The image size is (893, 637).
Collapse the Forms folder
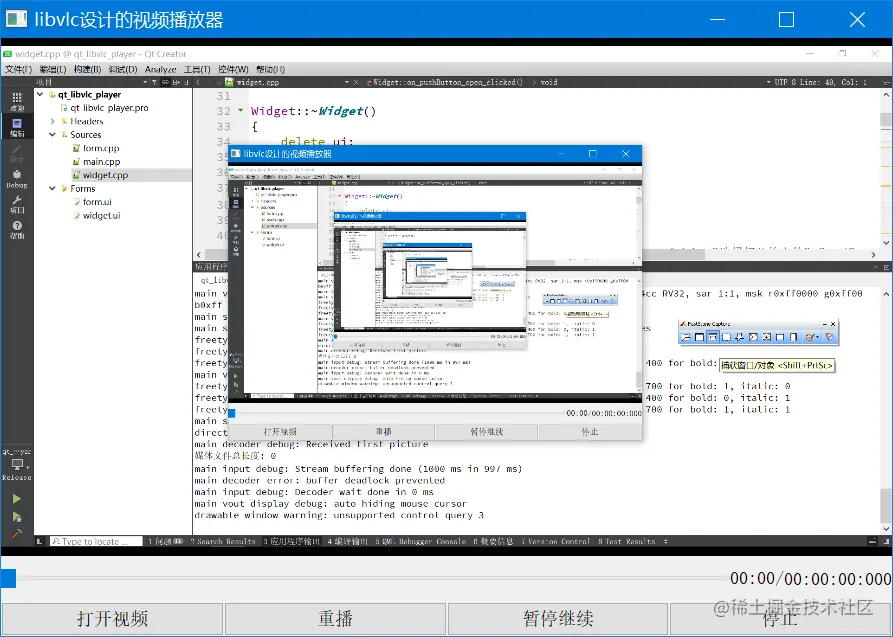pos(52,189)
